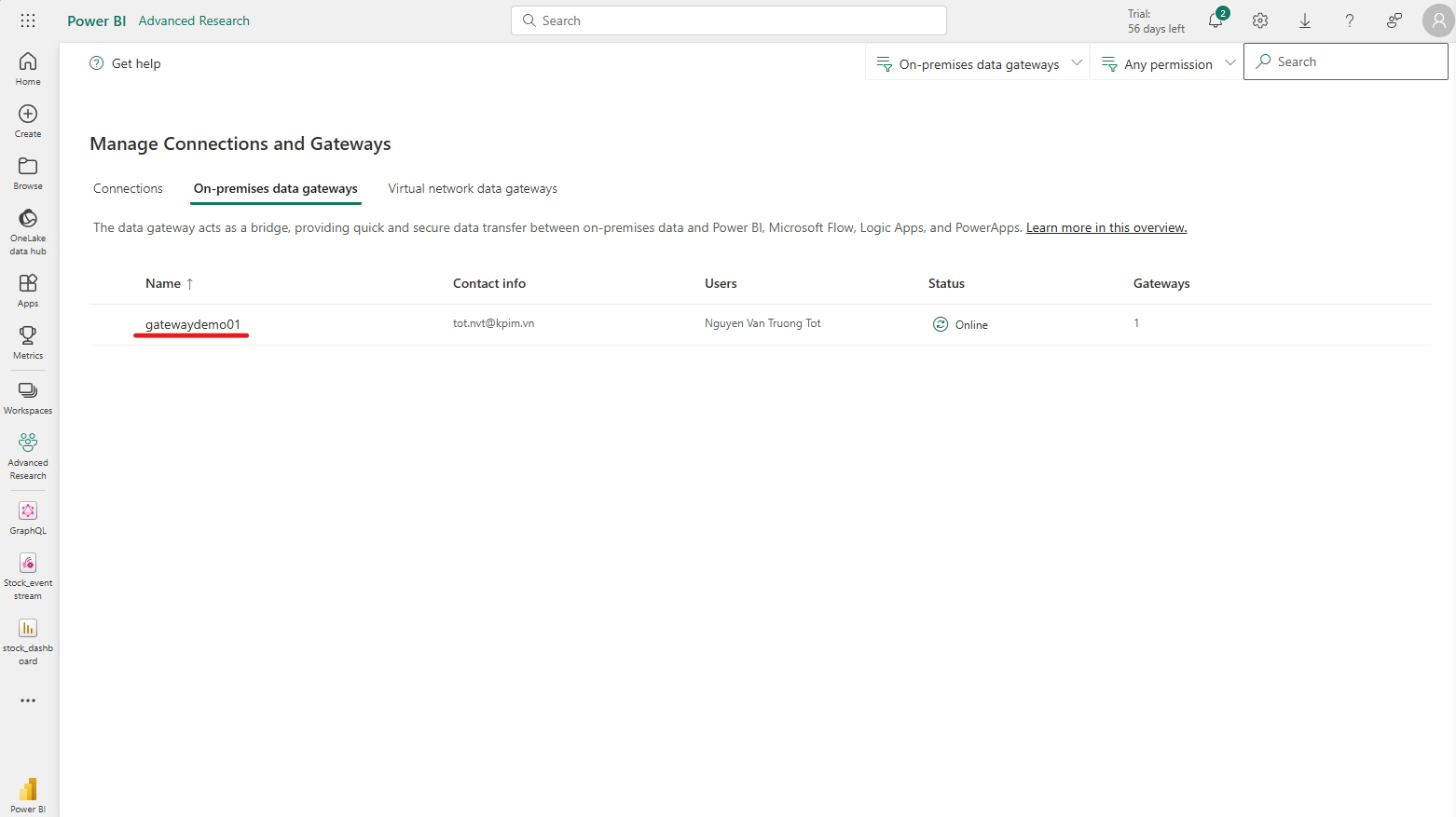Screen dimensions: 1456x817
Task: Open user account avatar
Action: [x=1438, y=20]
